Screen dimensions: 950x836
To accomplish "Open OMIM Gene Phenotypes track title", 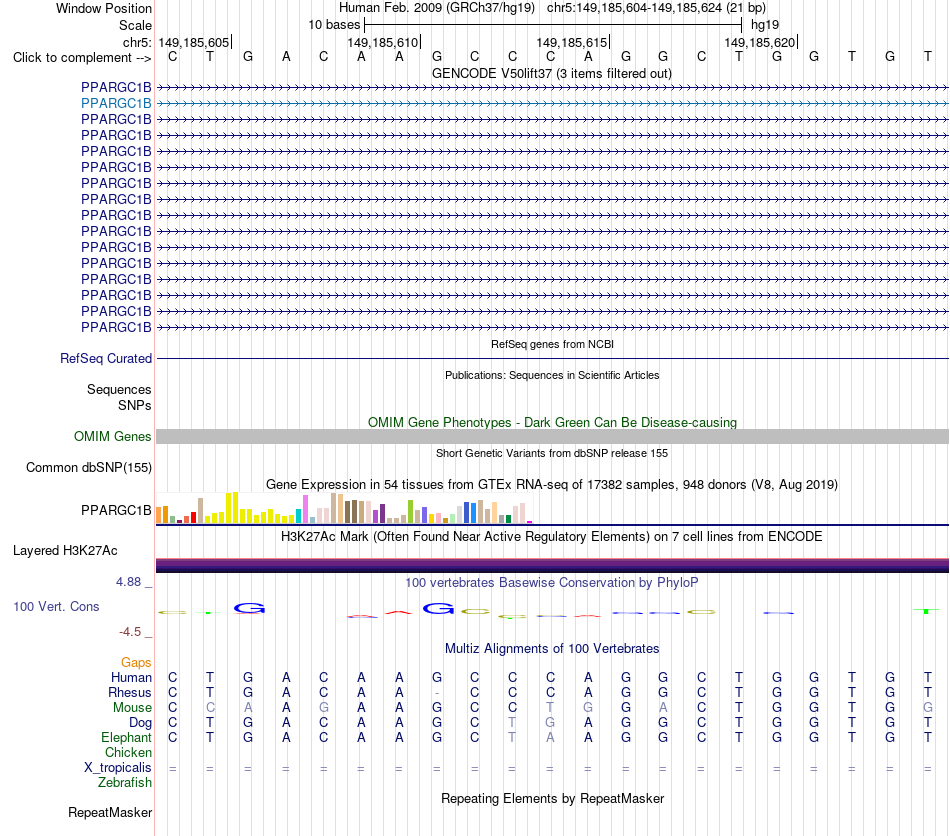I will pos(552,422).
